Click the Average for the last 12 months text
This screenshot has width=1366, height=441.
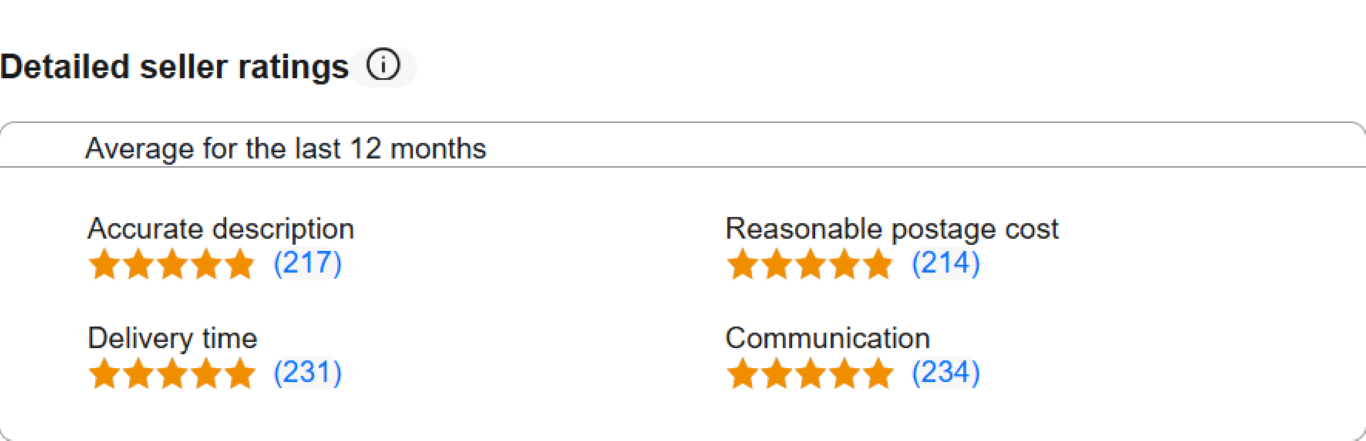pyautogui.click(x=285, y=149)
